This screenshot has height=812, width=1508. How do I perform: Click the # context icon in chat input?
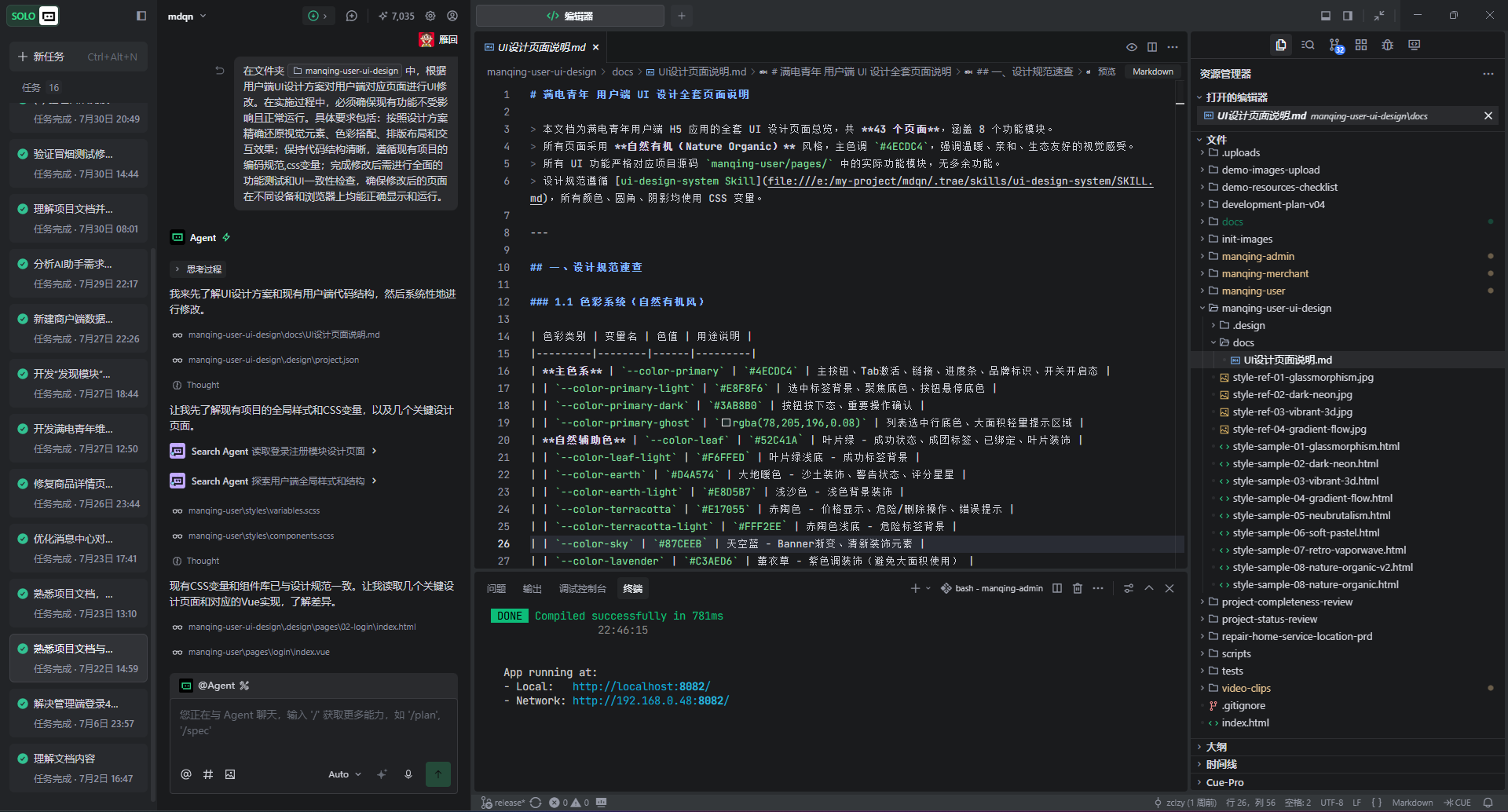click(208, 774)
